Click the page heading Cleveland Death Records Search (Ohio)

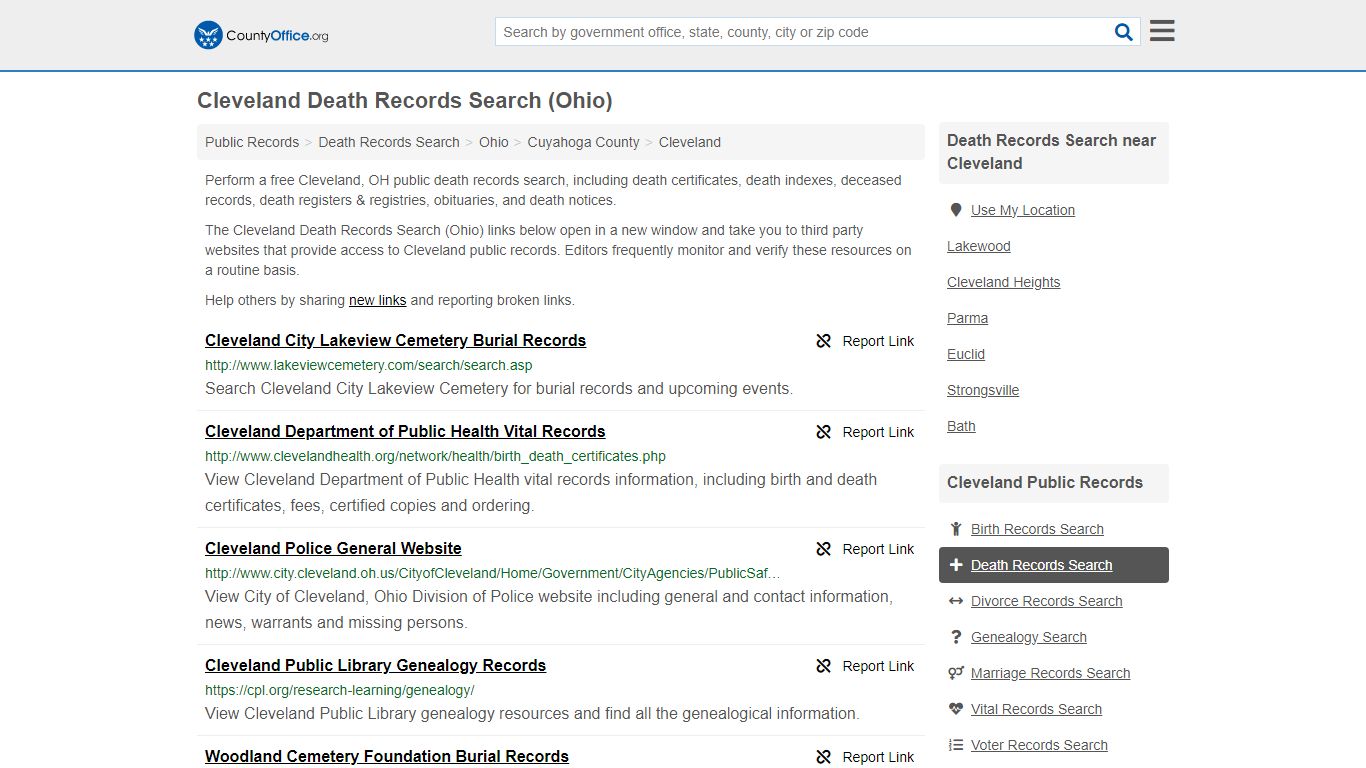pyautogui.click(x=405, y=100)
